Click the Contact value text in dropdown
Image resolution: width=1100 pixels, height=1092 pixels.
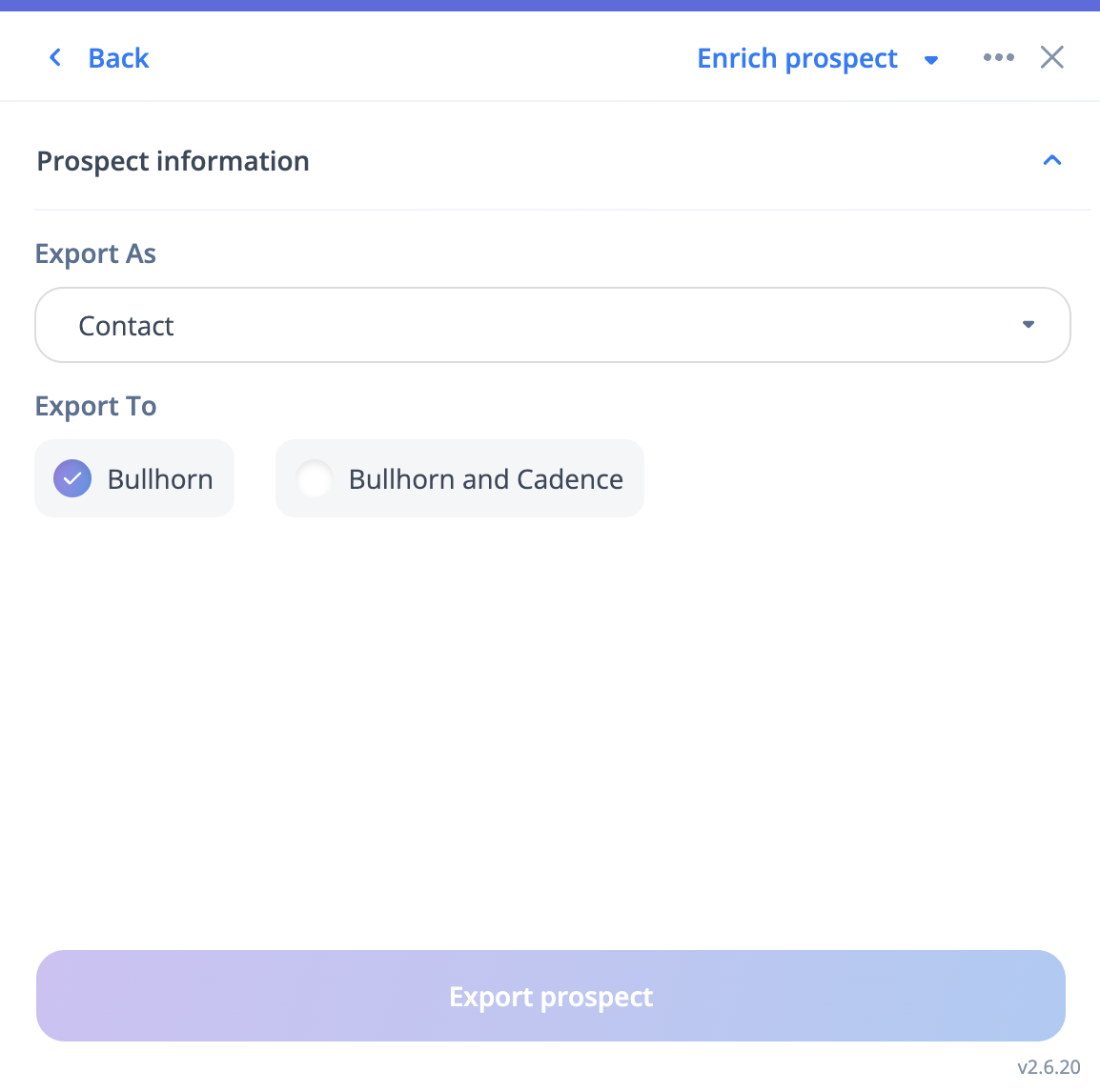point(126,326)
